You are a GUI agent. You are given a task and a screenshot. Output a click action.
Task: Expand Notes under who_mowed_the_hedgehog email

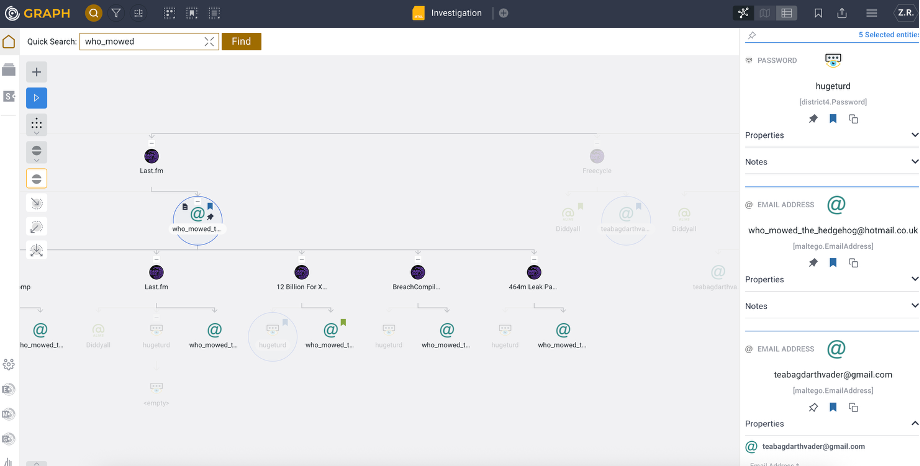[831, 306]
